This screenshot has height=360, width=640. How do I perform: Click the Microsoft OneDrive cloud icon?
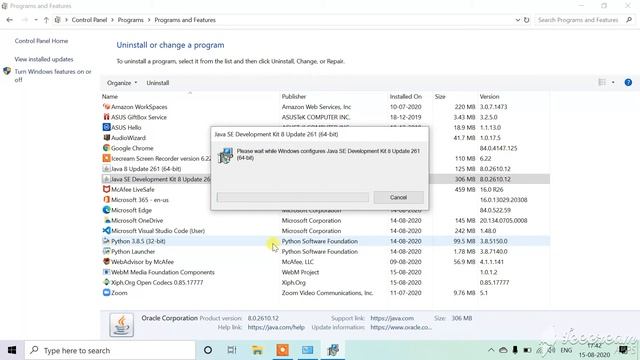click(x=107, y=220)
